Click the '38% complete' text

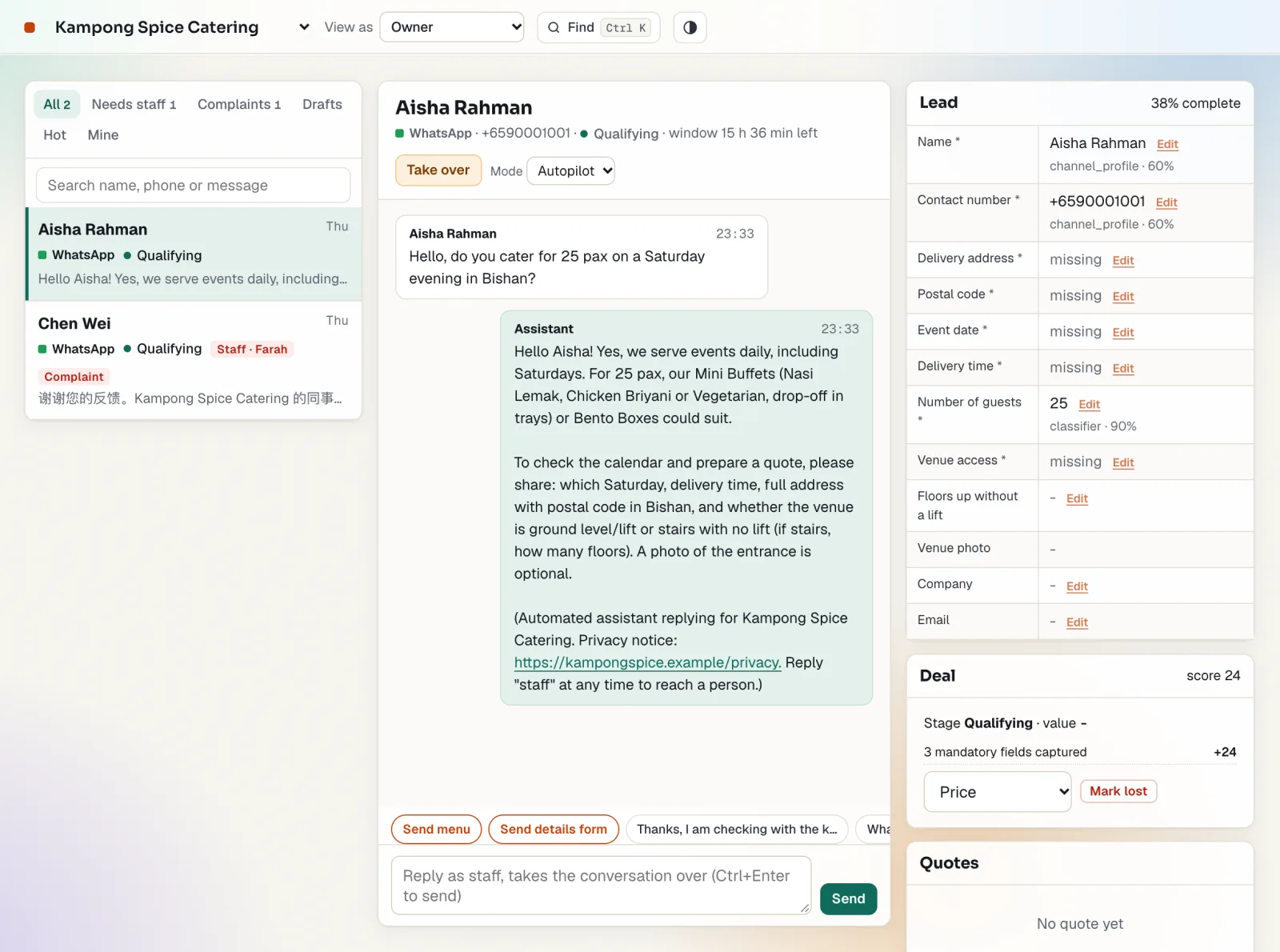pyautogui.click(x=1195, y=103)
